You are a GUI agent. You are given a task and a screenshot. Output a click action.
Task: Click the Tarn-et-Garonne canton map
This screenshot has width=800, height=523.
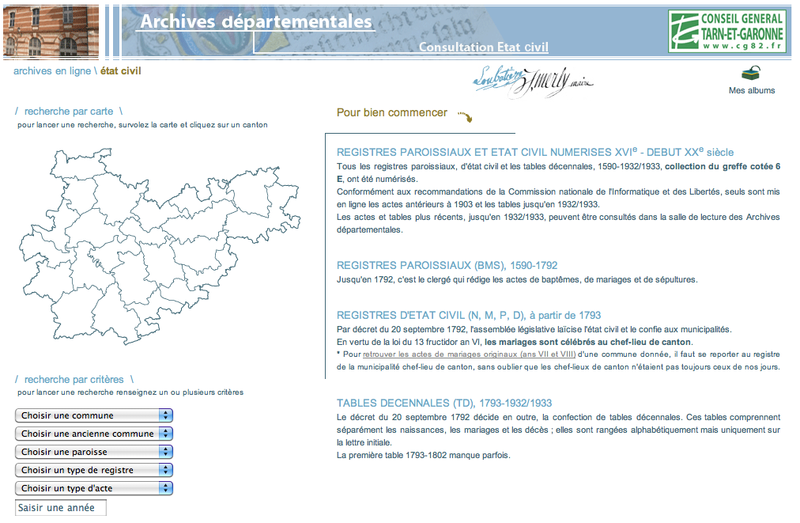tap(160, 246)
